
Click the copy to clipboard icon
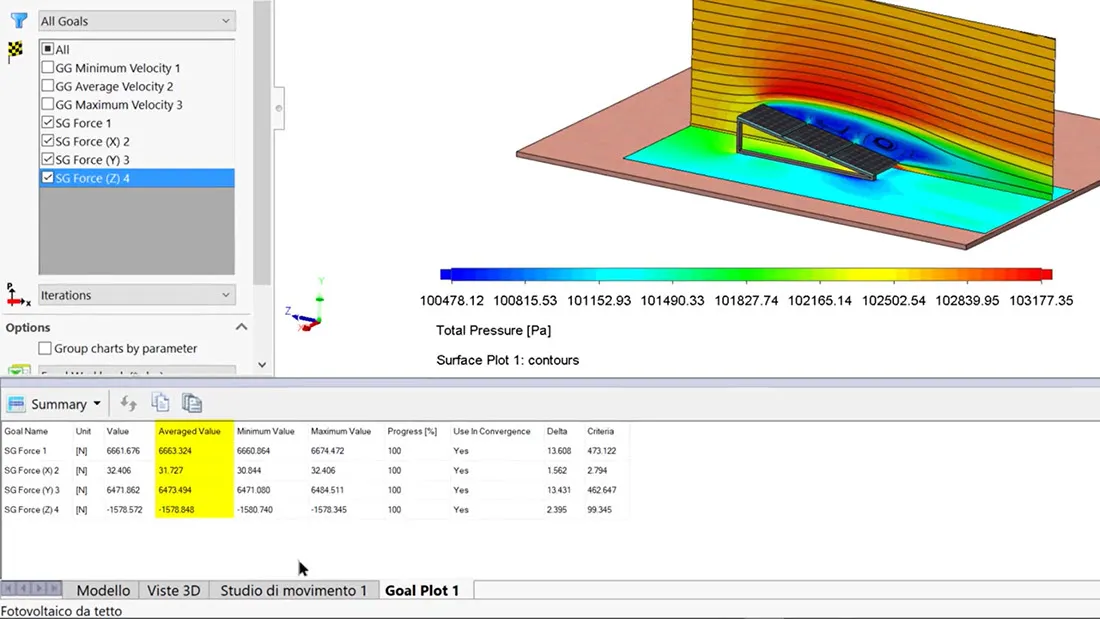[x=161, y=402]
